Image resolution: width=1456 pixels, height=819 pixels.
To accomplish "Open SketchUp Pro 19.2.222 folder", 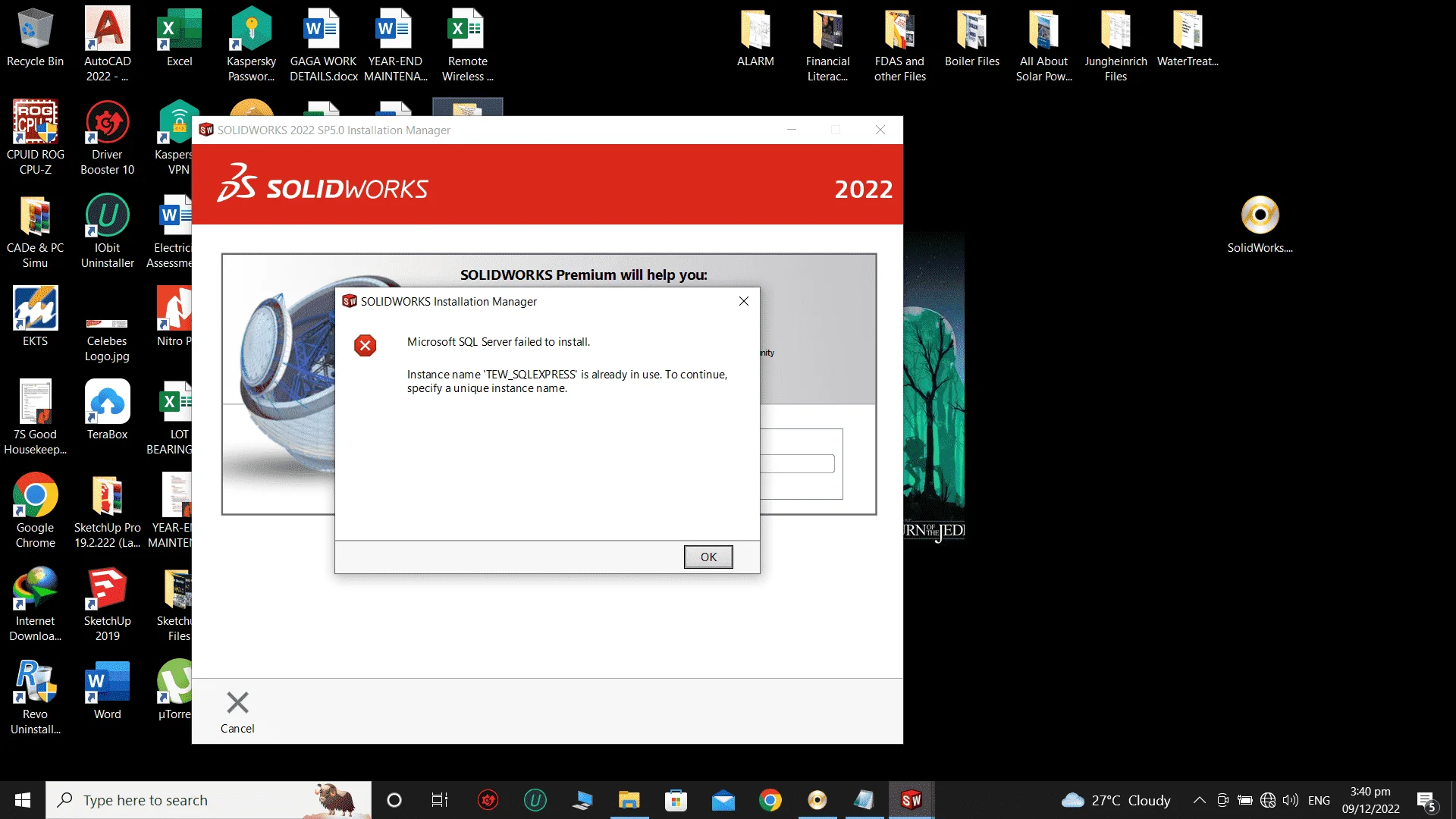I will (107, 511).
